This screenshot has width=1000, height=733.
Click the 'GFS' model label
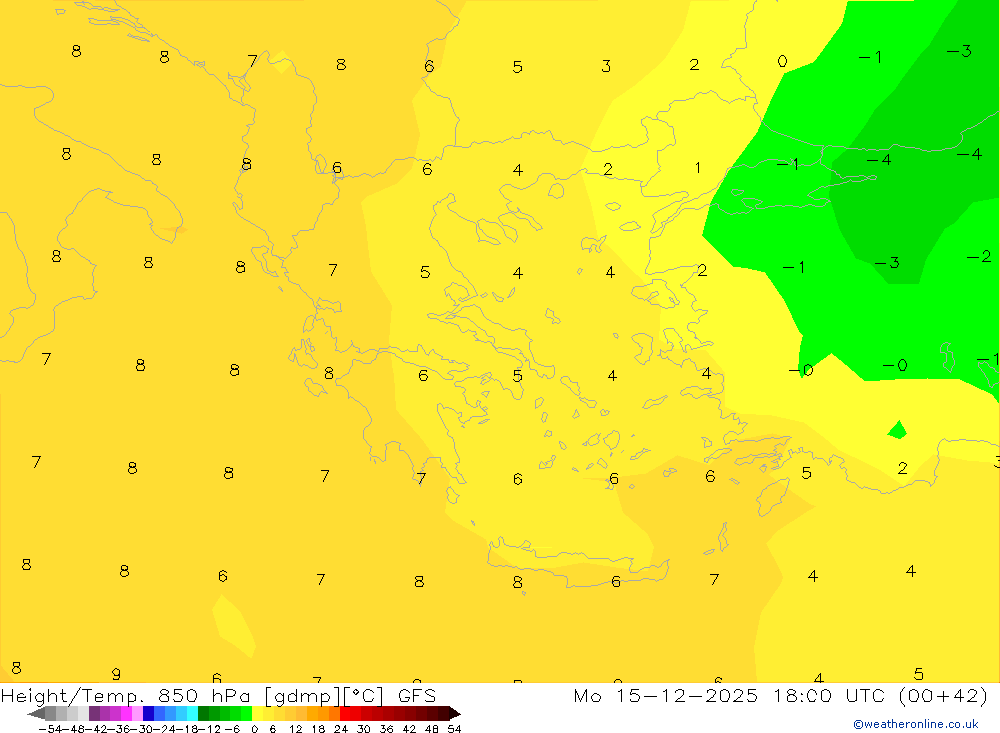[x=416, y=695]
